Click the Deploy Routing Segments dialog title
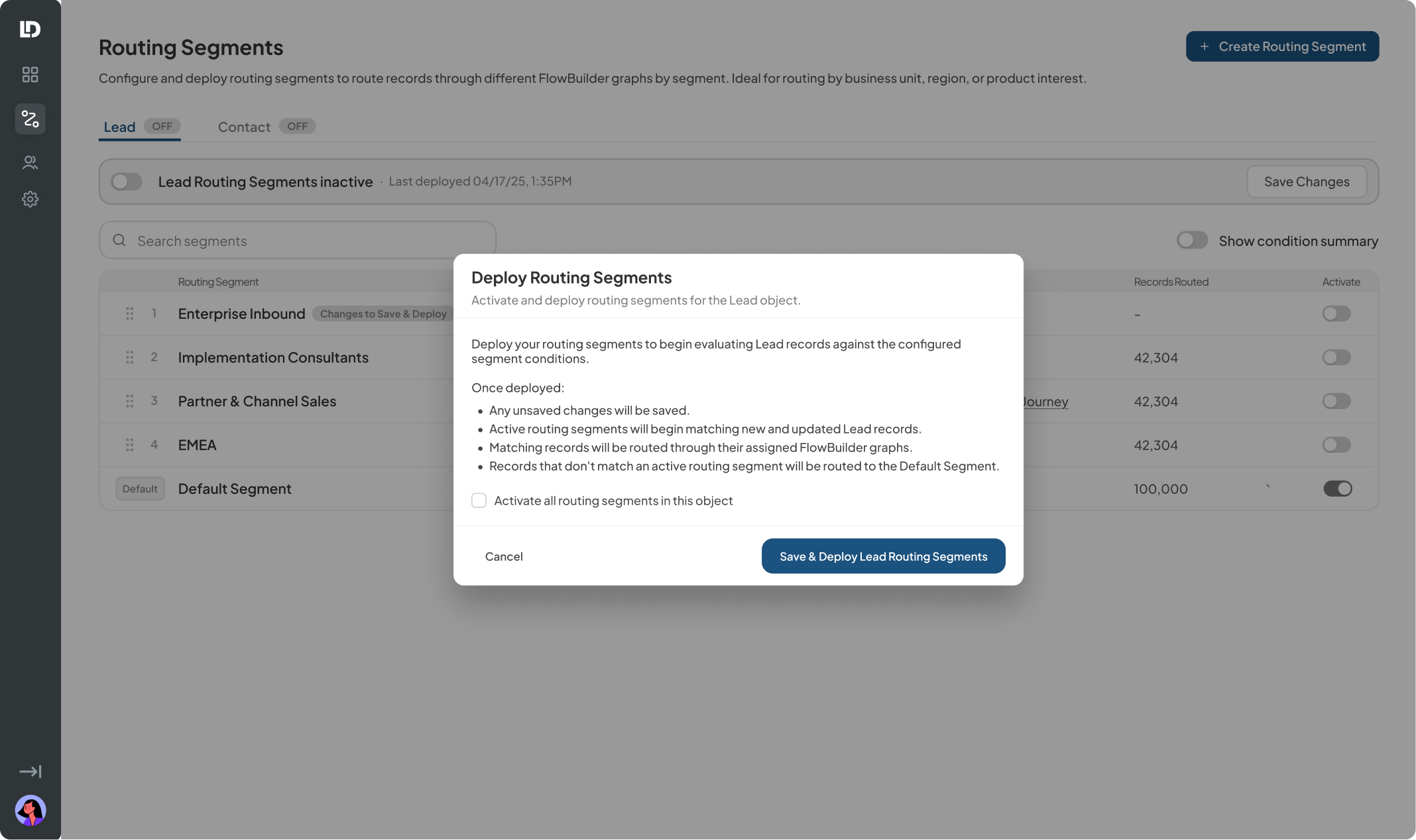Screen dimensions: 1416x840 pos(571,277)
